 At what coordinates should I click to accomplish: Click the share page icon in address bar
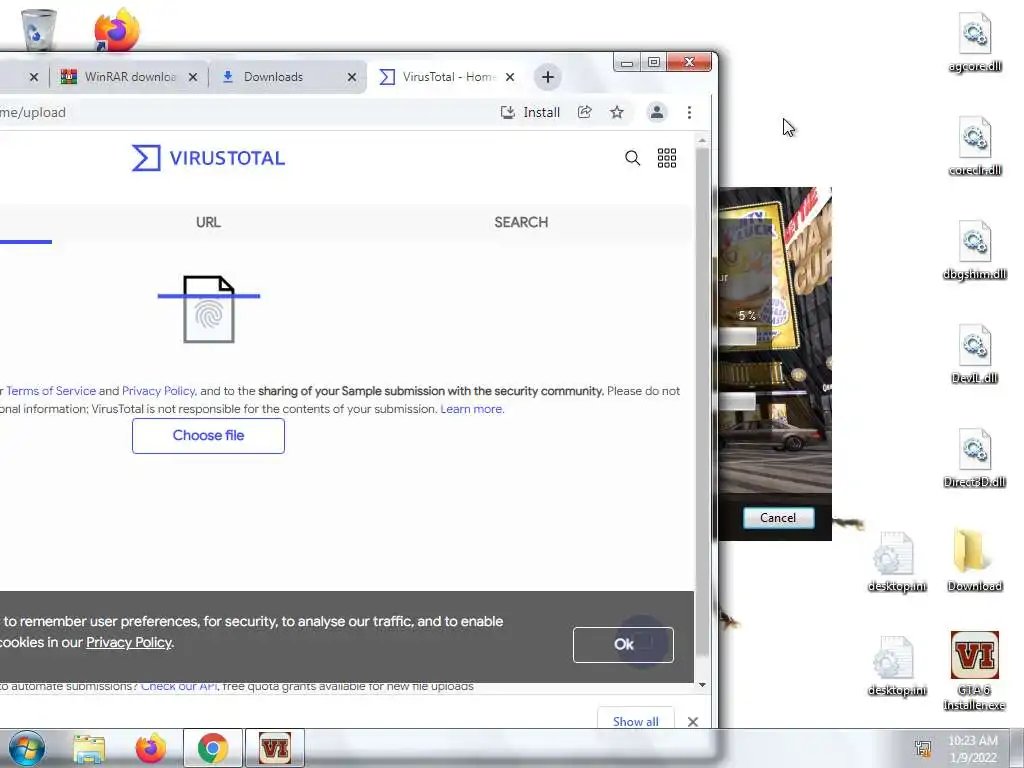[x=584, y=112]
